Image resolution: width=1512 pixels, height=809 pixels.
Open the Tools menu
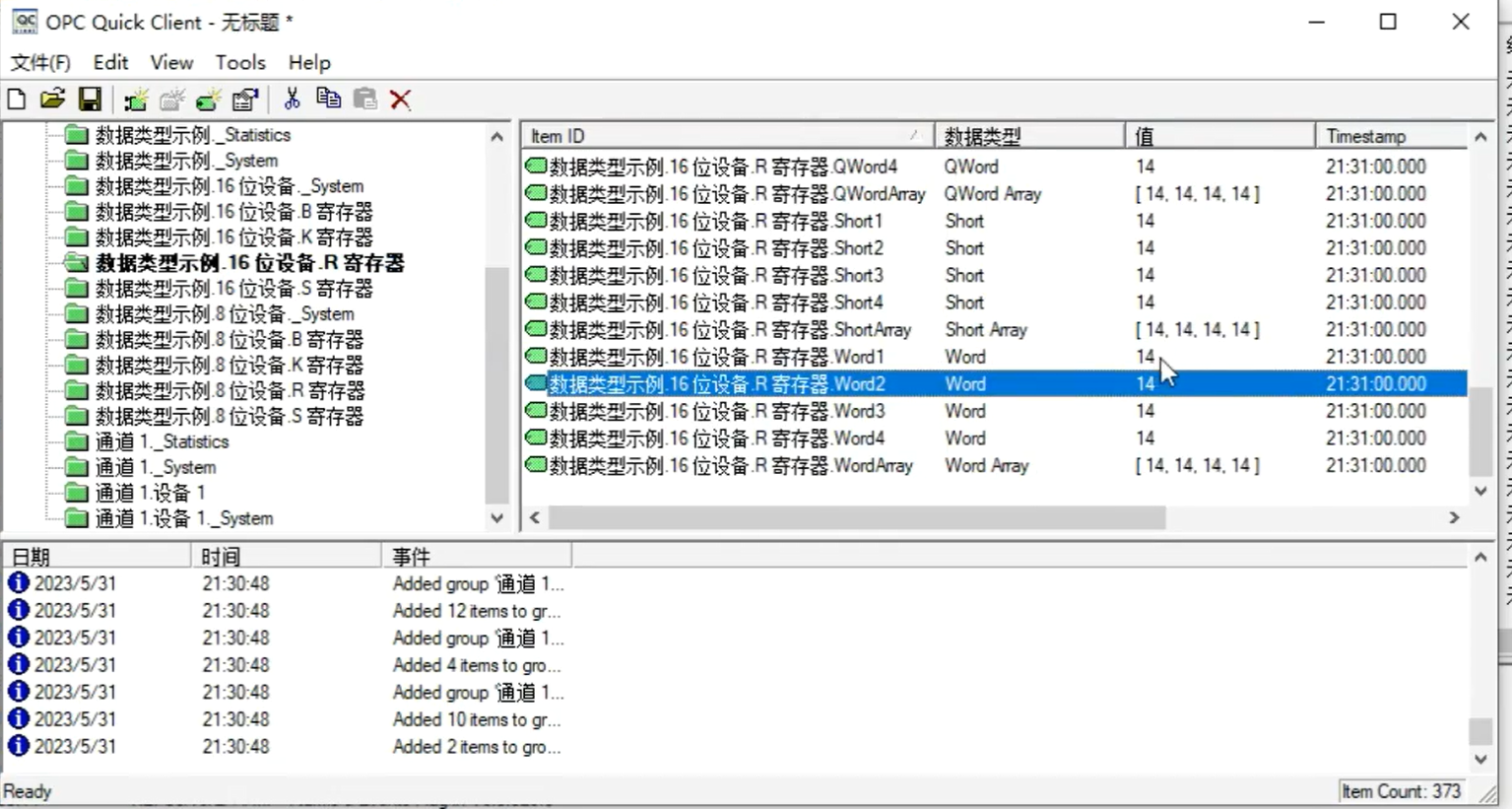[x=240, y=62]
